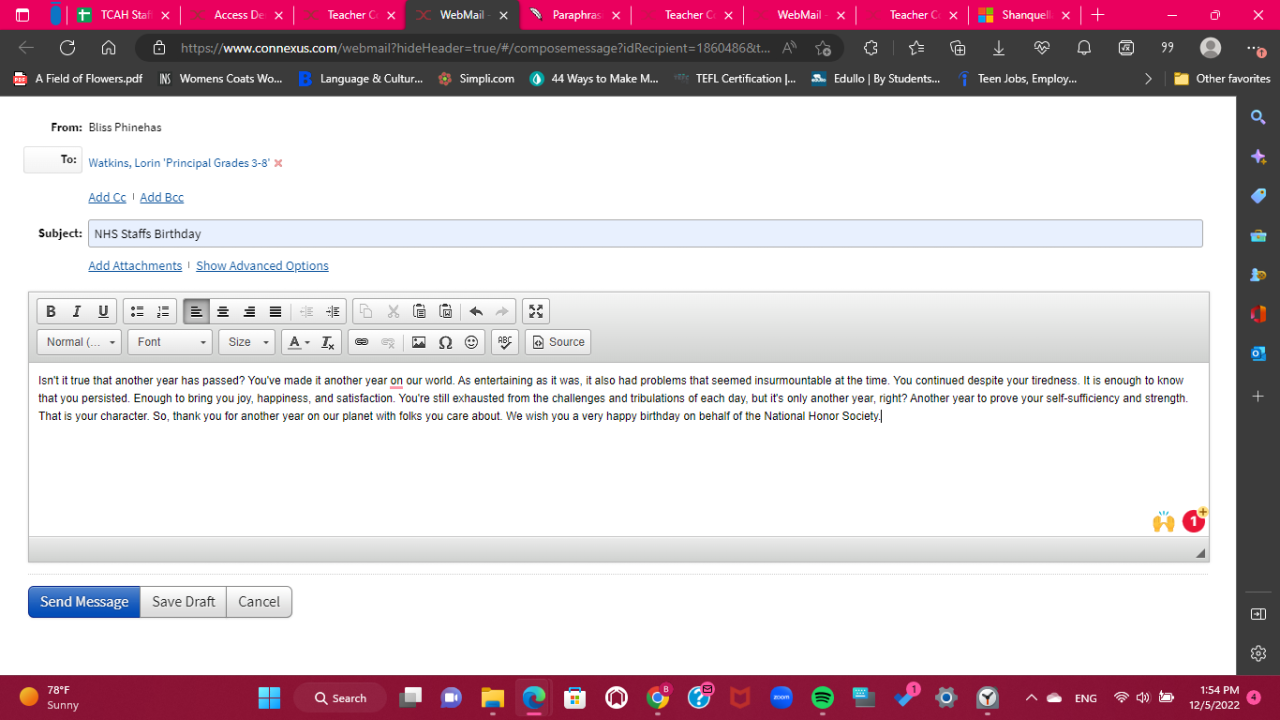Open a new browser tab
The image size is (1280, 720).
[1098, 15]
